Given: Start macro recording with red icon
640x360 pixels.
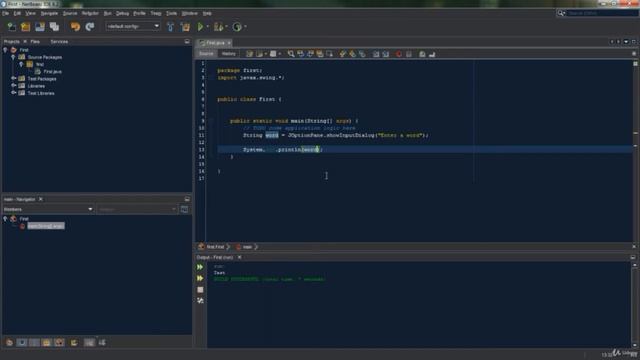Looking at the screenshot, I should click(399, 54).
